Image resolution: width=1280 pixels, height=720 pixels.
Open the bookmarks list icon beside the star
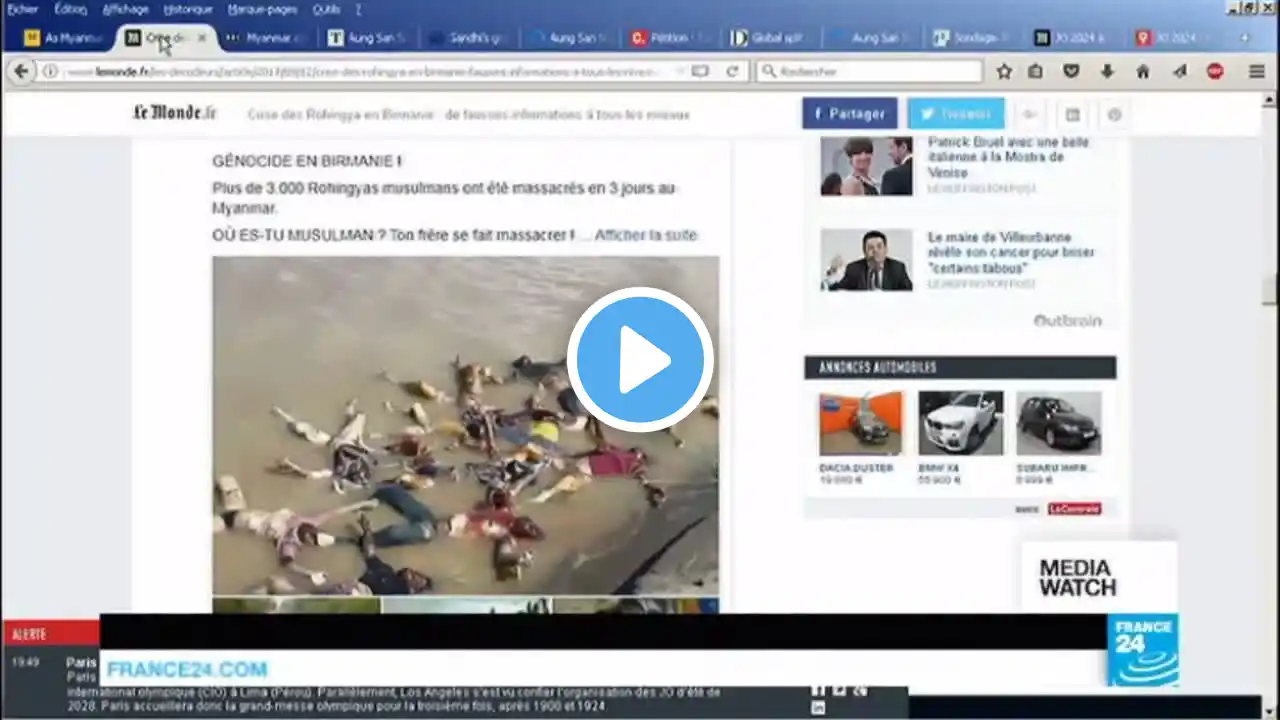1036,71
